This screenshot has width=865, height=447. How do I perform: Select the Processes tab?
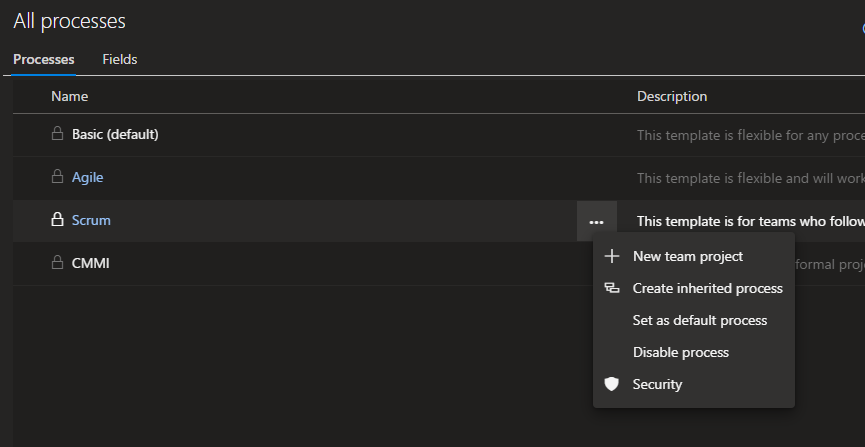pyautogui.click(x=44, y=60)
